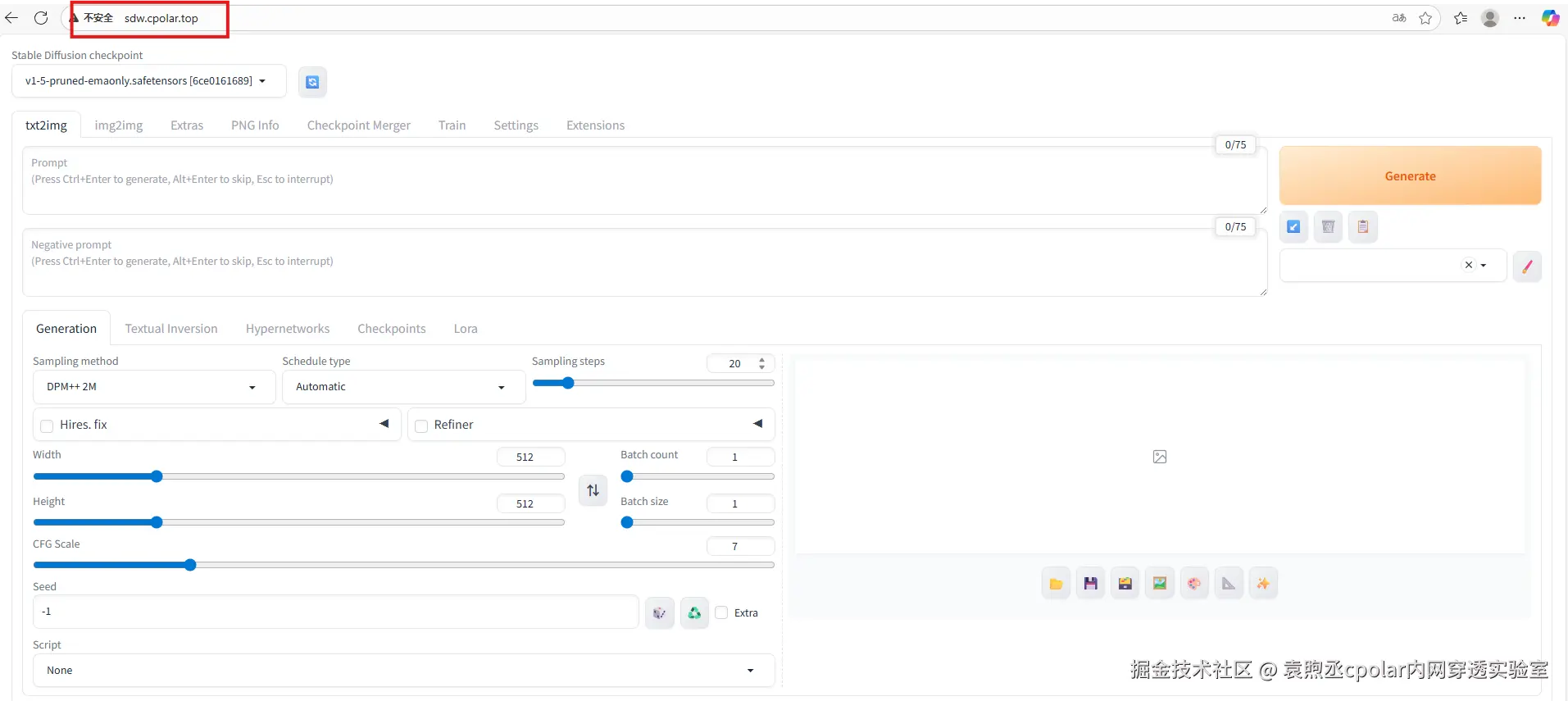Open the Lora sub-tab
1568x701 pixels.
466,329
